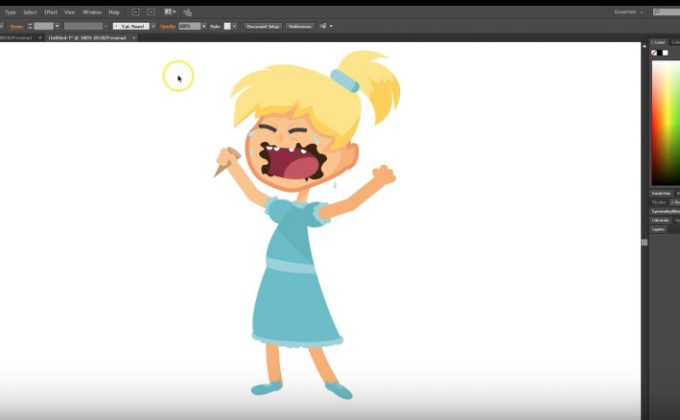Click the orange Opacity label
Screen dimensions: 680x420
tap(168, 26)
